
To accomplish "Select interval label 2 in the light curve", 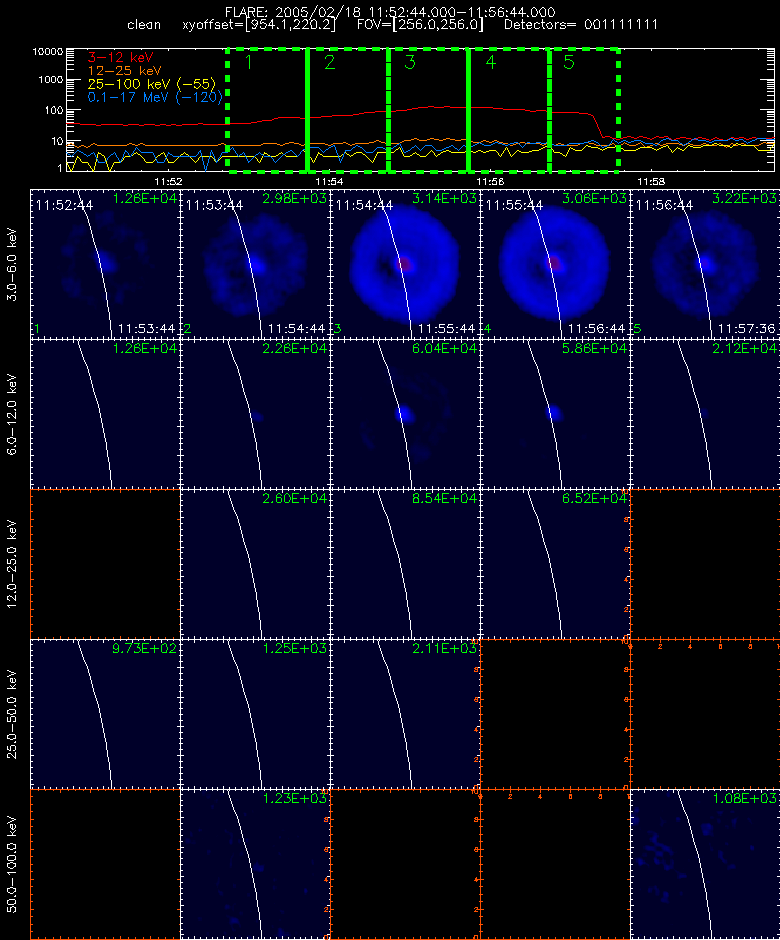I will pos(330,62).
